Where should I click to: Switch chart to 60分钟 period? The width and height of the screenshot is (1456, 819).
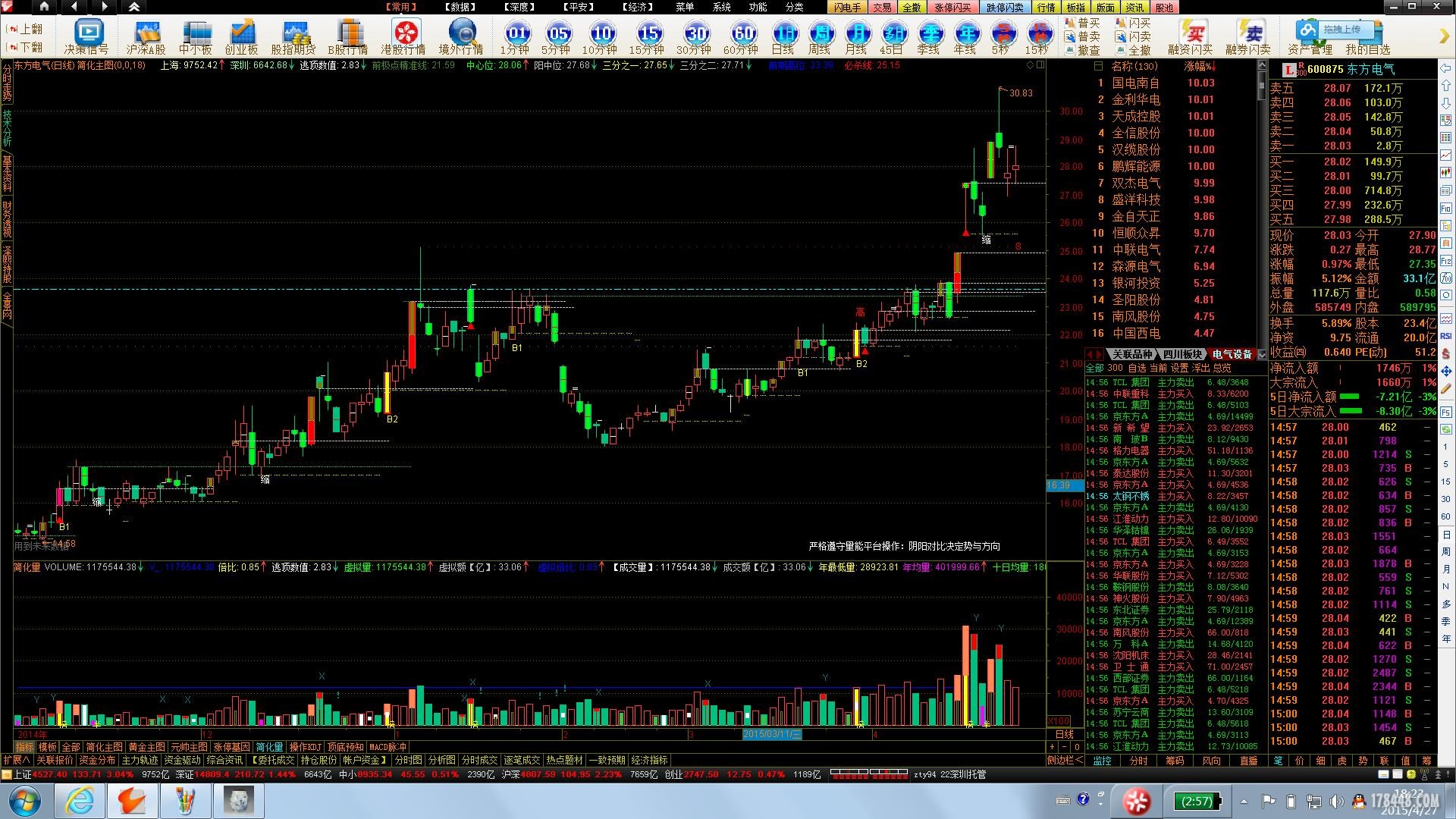[742, 36]
